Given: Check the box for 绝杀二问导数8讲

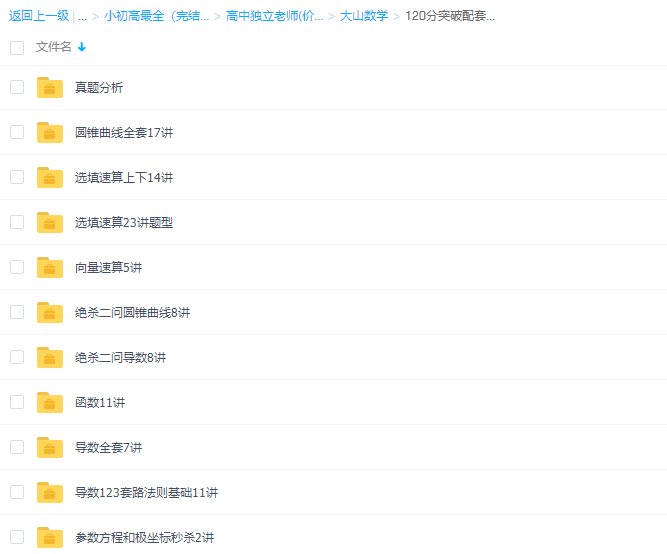Looking at the screenshot, I should [x=17, y=357].
